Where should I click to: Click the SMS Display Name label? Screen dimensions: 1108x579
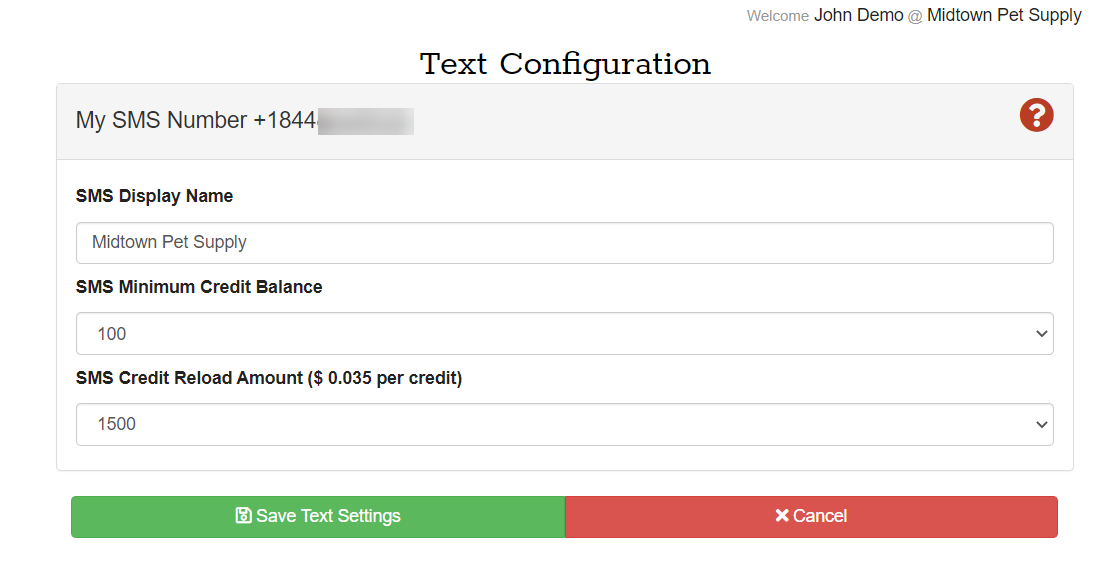154,196
